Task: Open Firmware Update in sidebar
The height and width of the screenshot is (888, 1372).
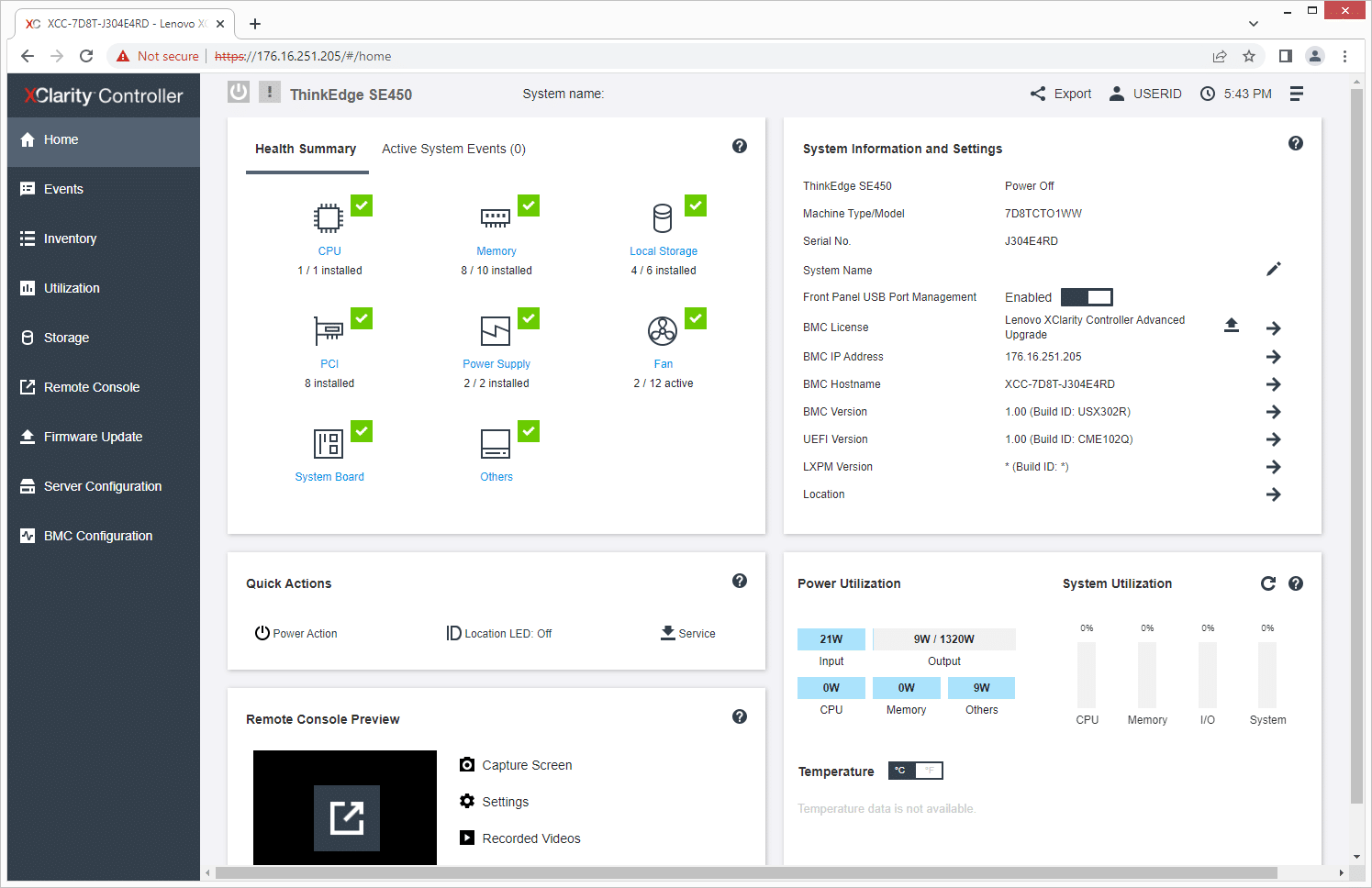Action: coord(104,437)
